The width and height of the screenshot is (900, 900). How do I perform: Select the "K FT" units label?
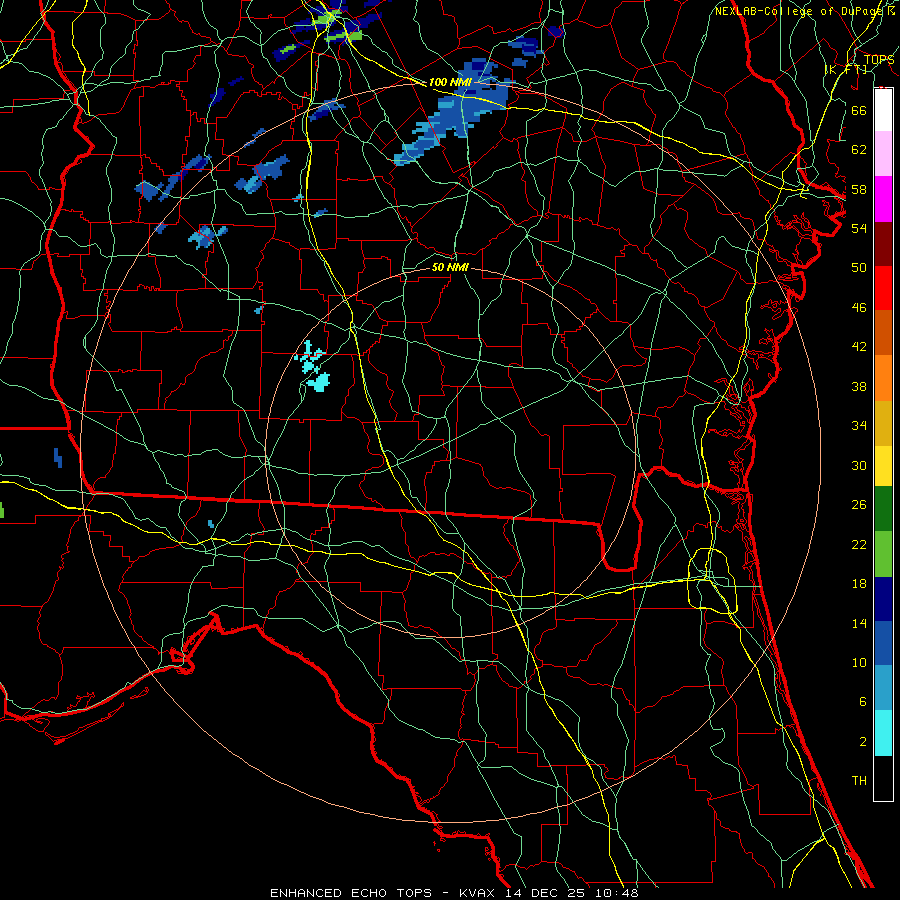[846, 70]
